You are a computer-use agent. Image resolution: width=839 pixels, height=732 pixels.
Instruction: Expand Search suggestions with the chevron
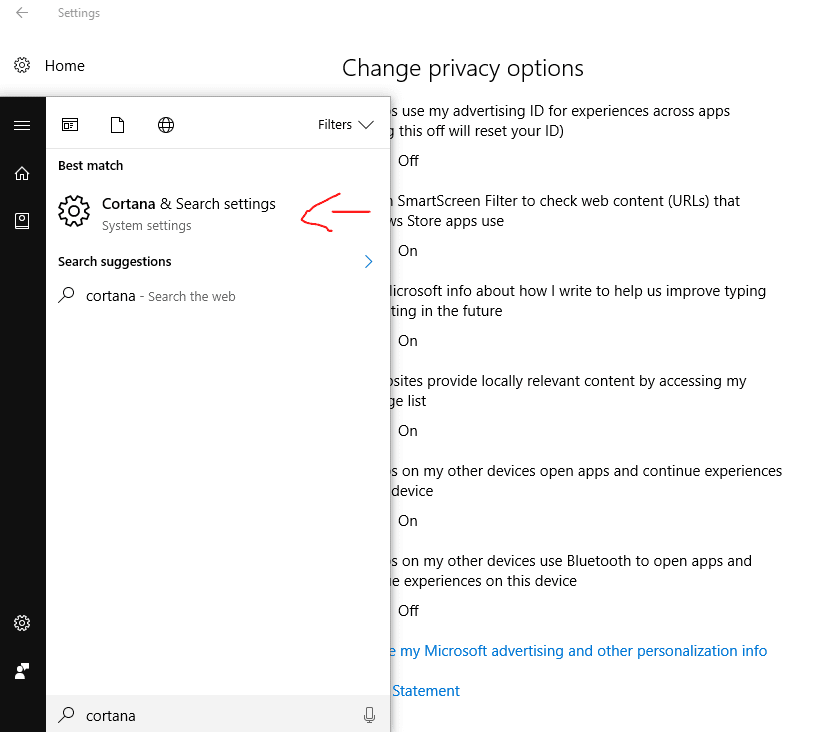coord(368,262)
